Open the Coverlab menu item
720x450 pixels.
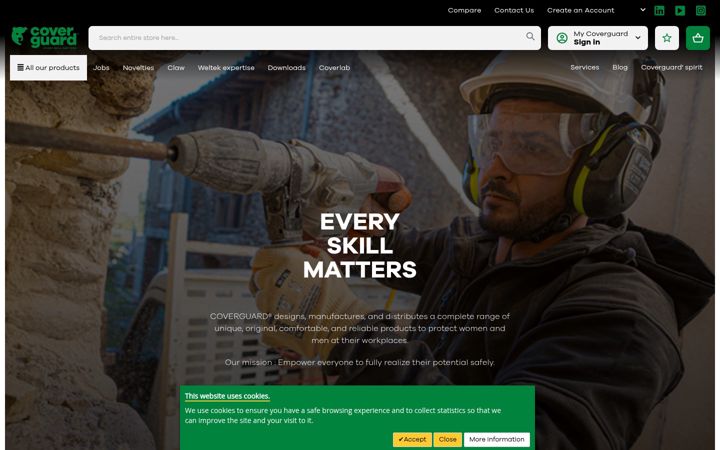coord(334,68)
